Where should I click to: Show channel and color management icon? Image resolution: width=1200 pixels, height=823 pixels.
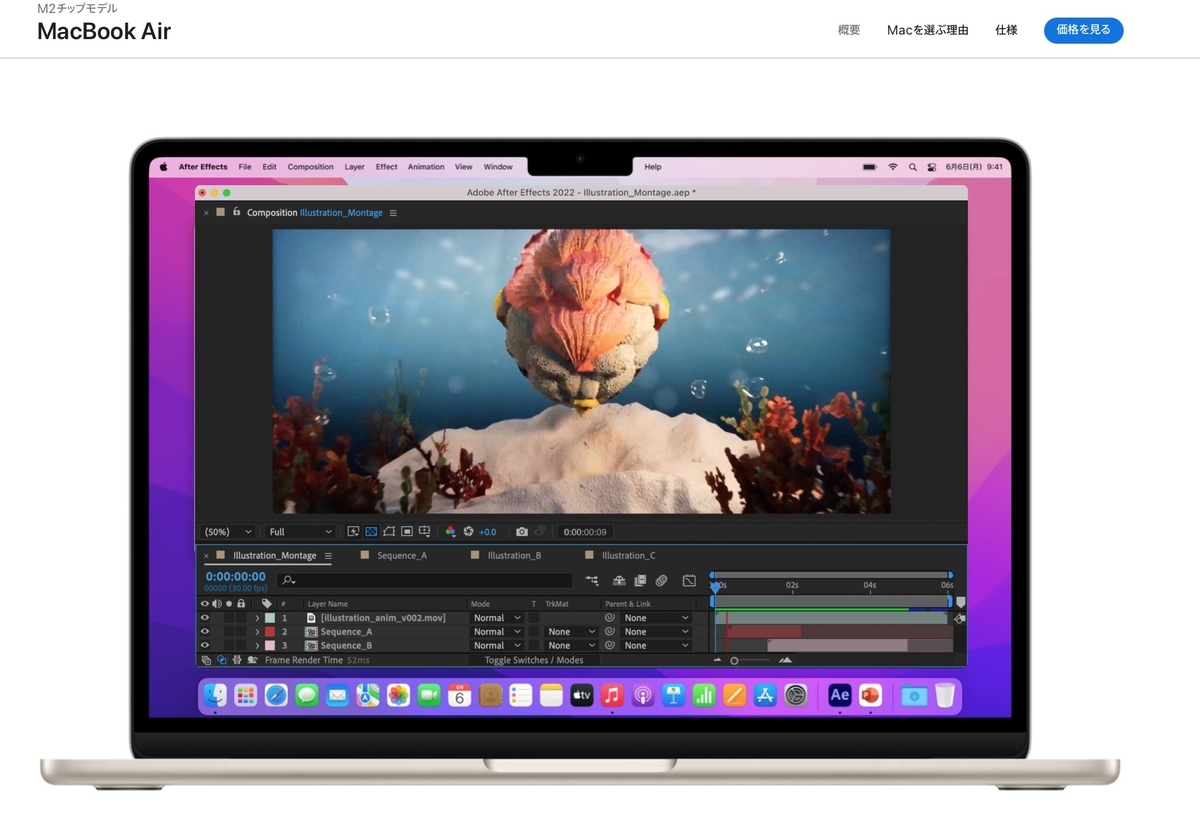(450, 532)
